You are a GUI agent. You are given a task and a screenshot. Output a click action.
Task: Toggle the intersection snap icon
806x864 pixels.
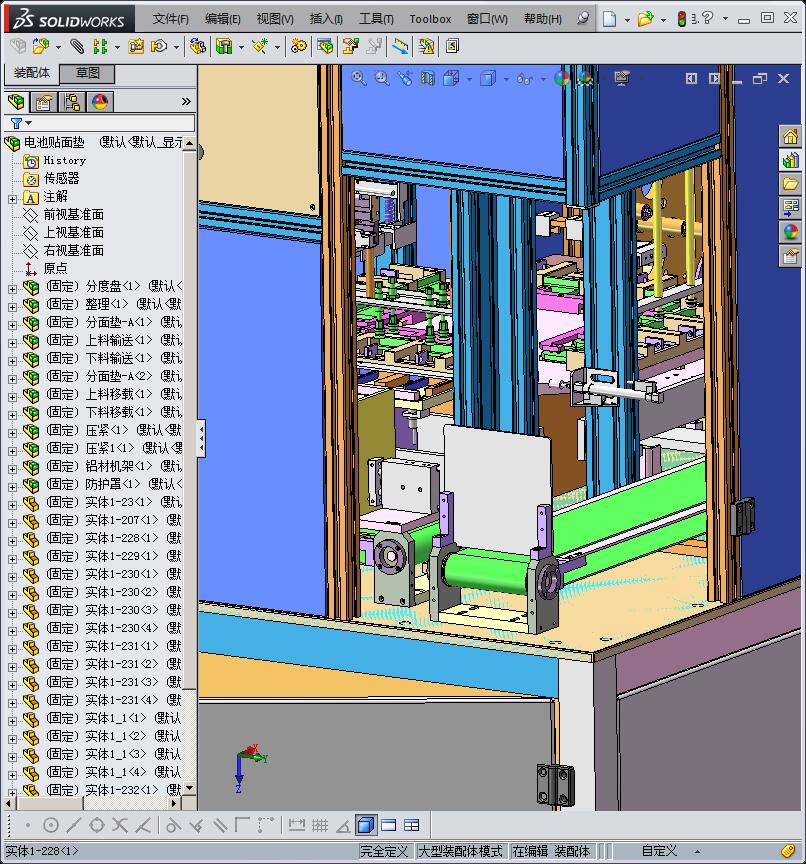tap(120, 825)
